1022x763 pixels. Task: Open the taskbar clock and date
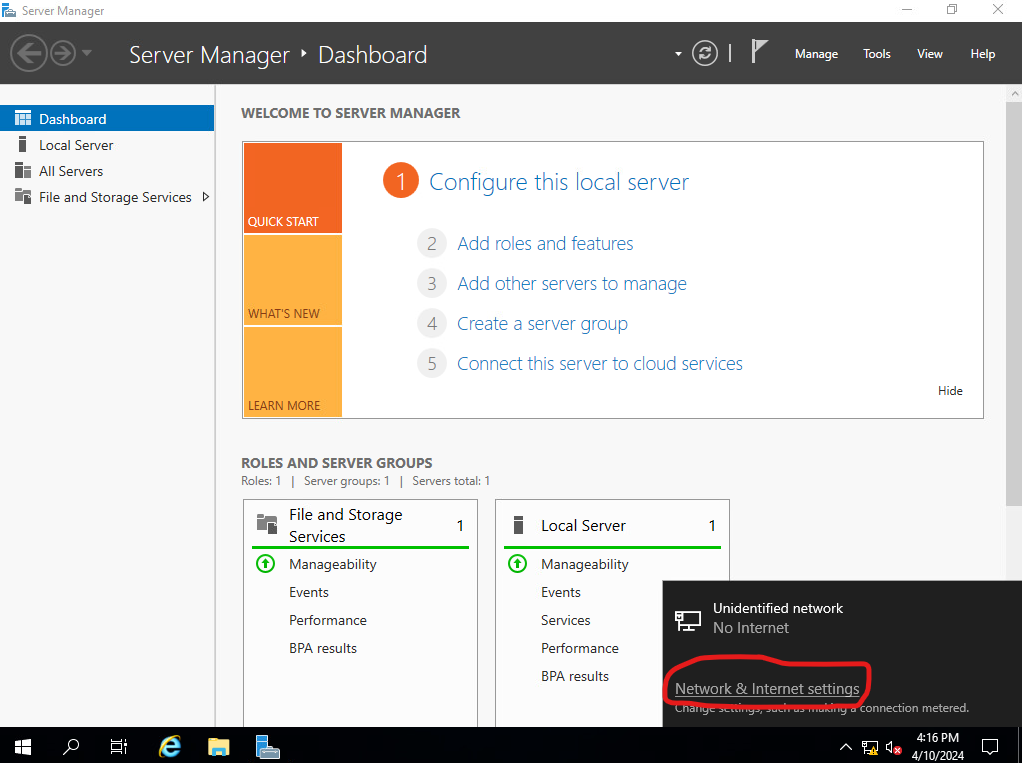[937, 746]
